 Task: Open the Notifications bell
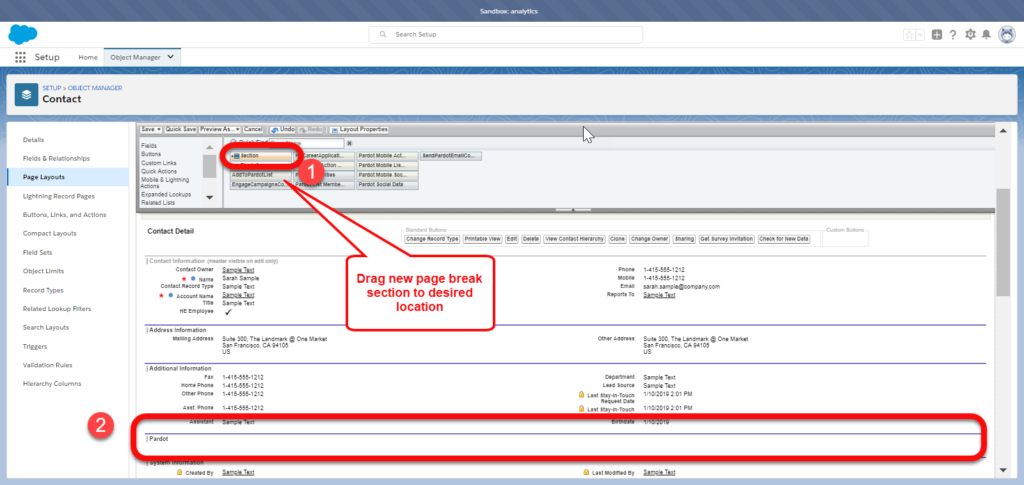tap(986, 35)
